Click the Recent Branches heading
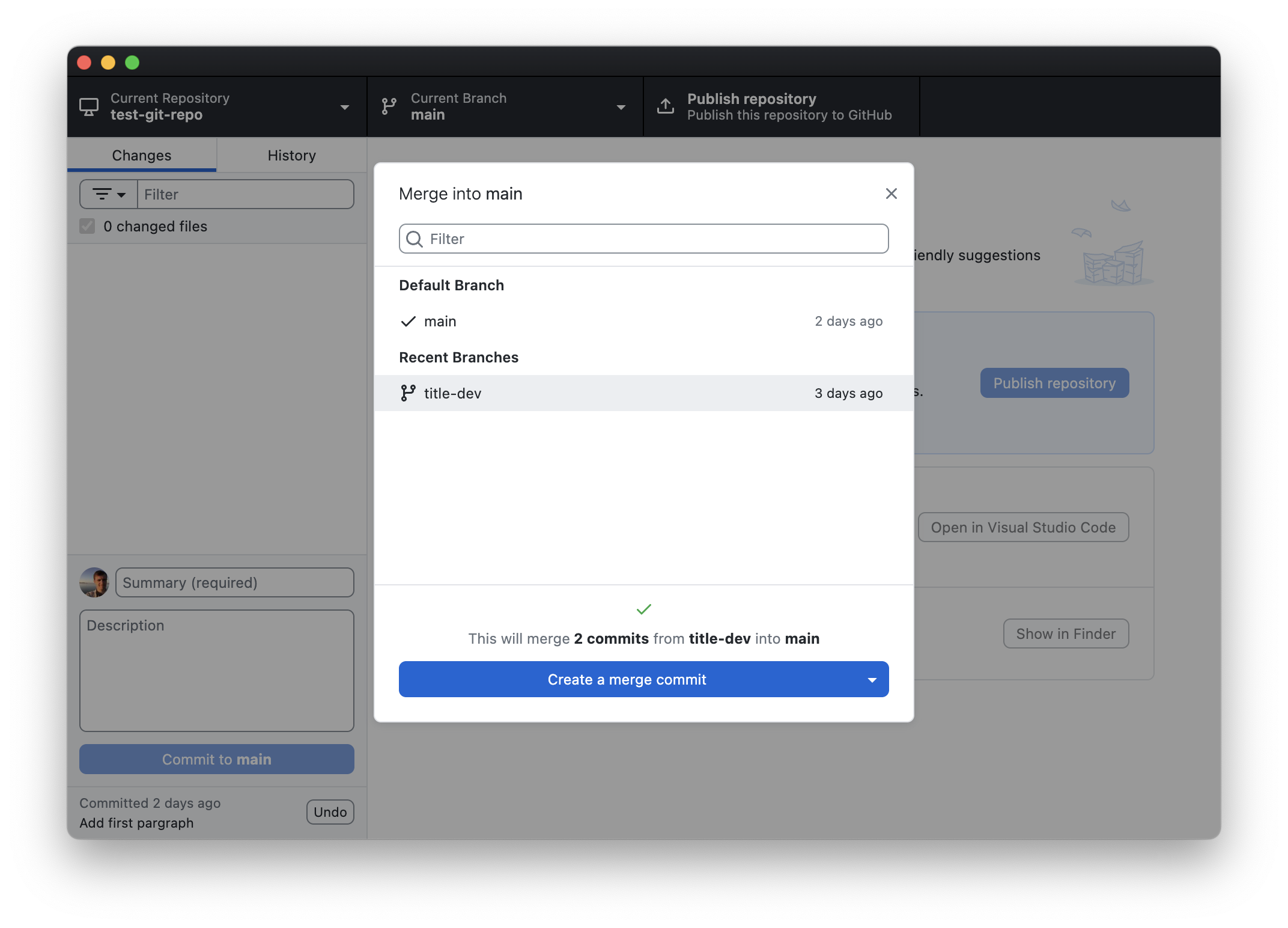This screenshot has width=1288, height=928. coord(458,357)
